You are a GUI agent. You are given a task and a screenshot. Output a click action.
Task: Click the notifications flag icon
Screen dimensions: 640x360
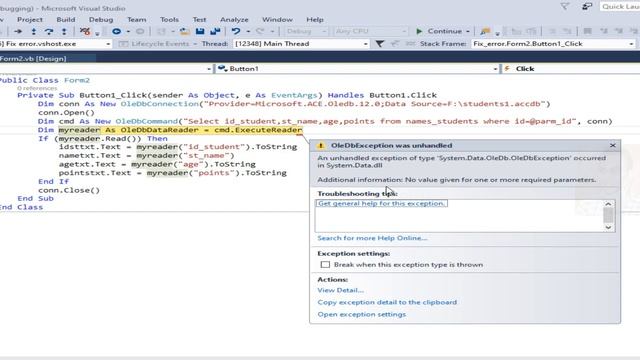click(565, 6)
